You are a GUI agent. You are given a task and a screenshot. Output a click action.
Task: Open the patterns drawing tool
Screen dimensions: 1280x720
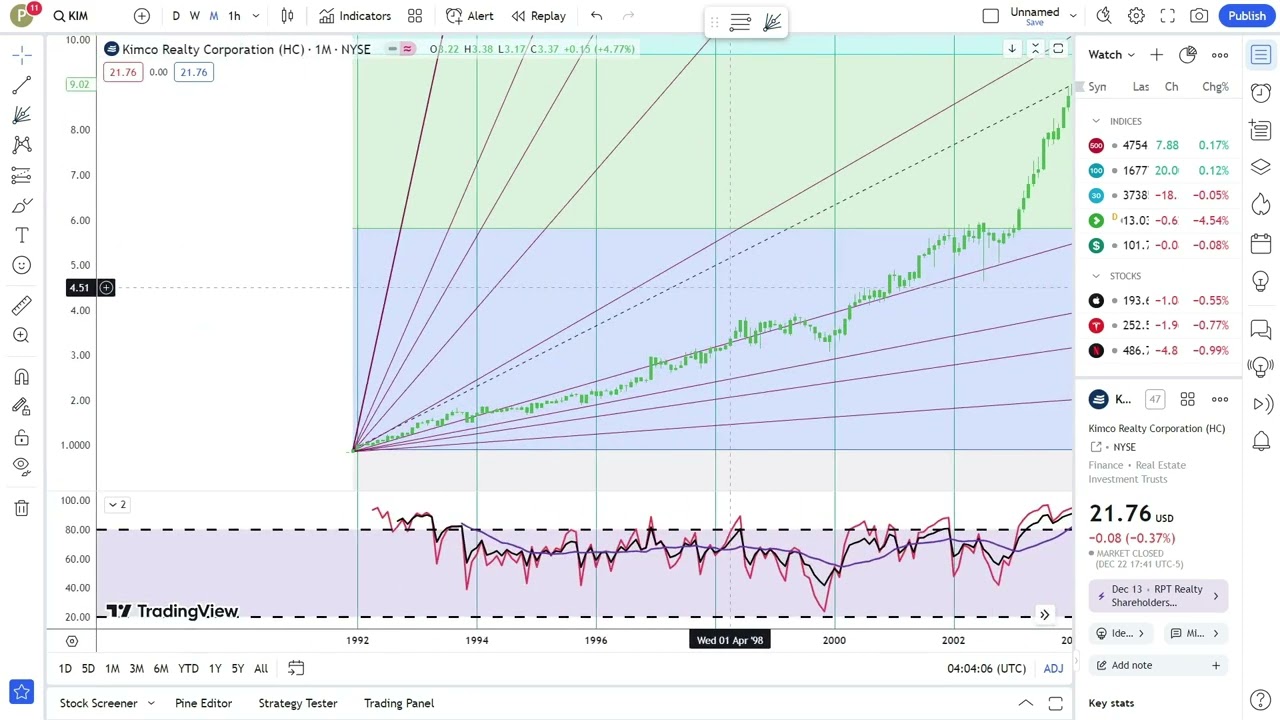coord(21,146)
